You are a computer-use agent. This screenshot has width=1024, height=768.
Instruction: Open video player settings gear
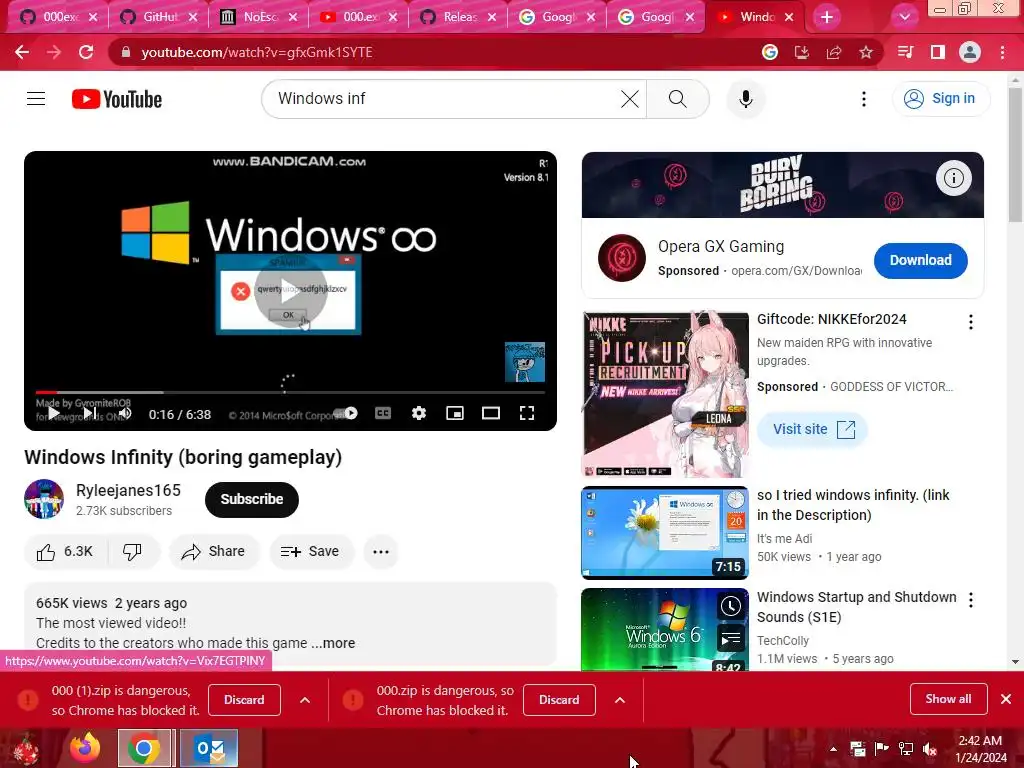click(419, 413)
